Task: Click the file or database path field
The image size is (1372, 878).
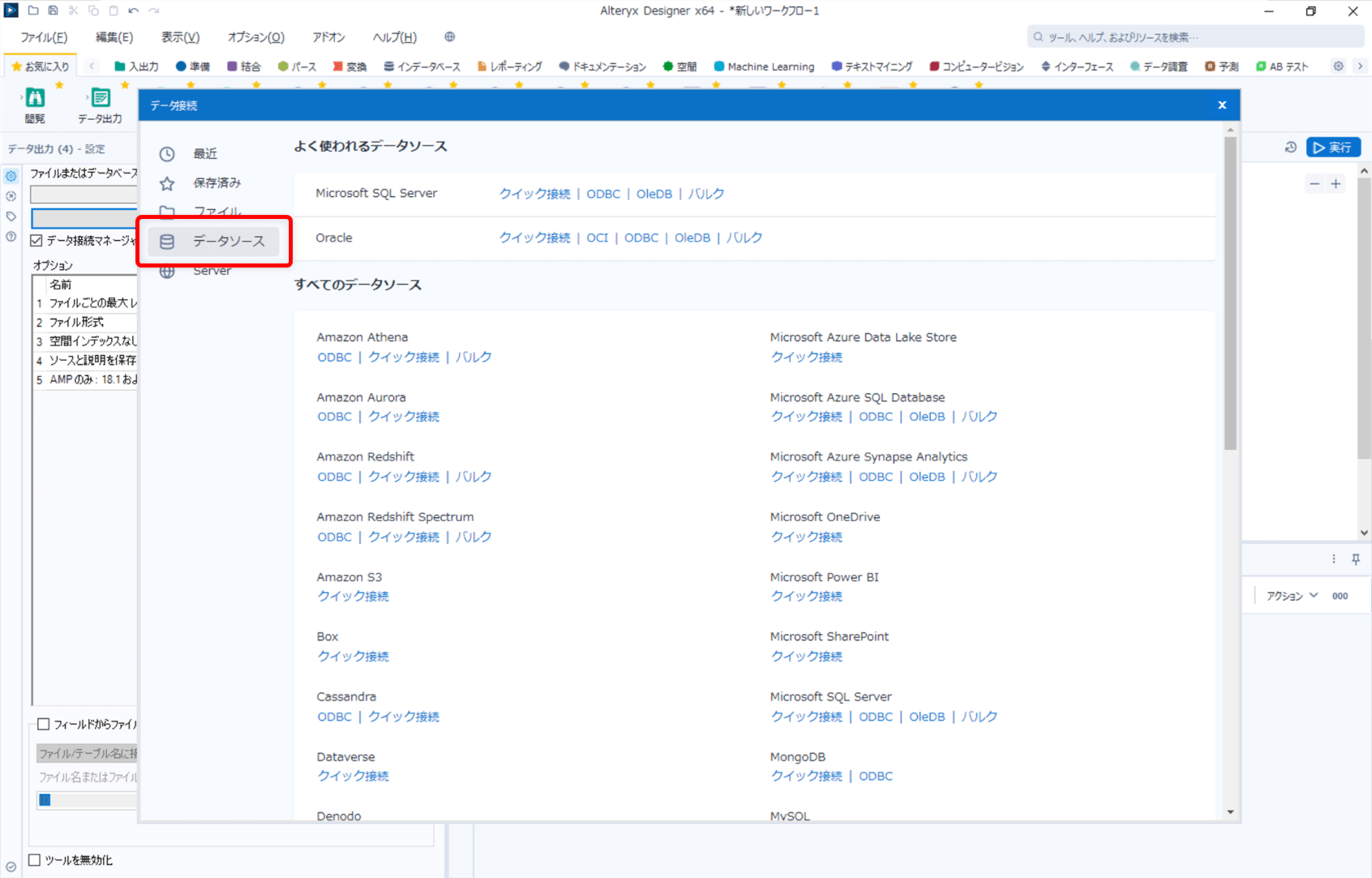Action: pyautogui.click(x=84, y=194)
